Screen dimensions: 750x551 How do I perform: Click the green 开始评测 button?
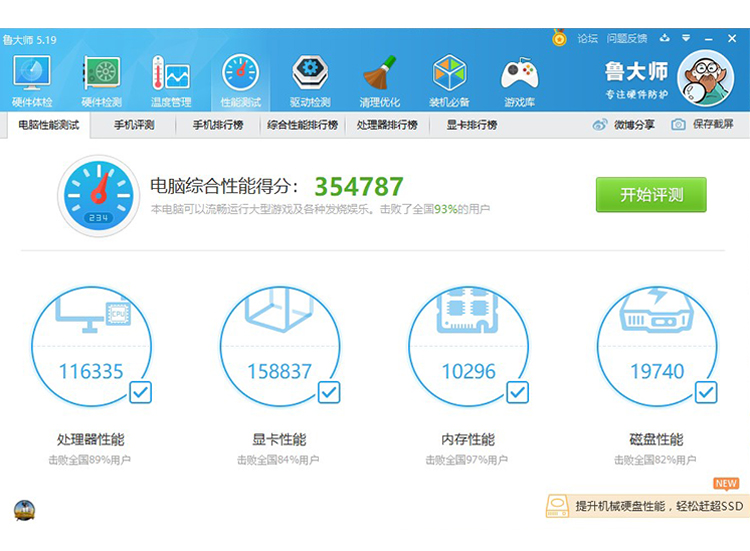[651, 195]
